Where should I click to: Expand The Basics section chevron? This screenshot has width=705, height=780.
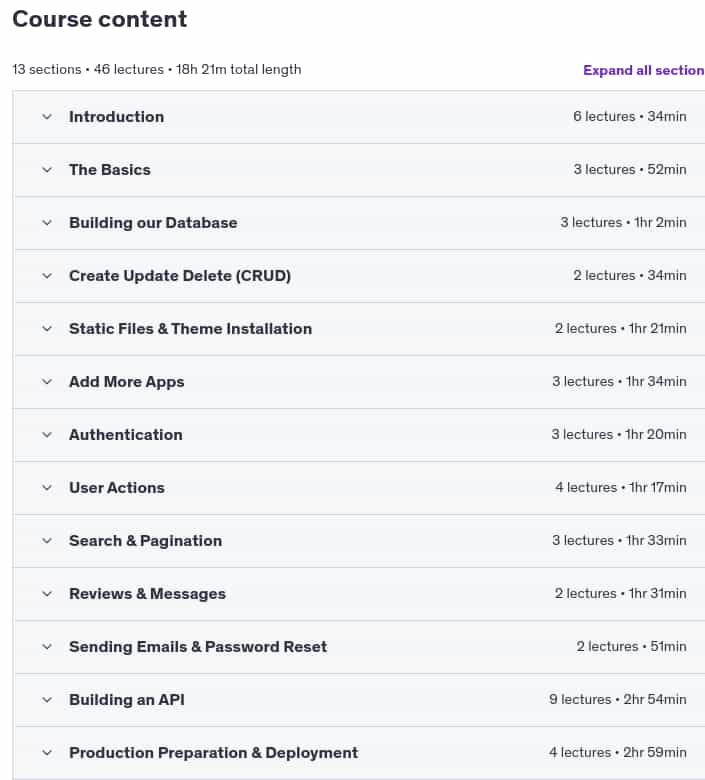pyautogui.click(x=47, y=170)
